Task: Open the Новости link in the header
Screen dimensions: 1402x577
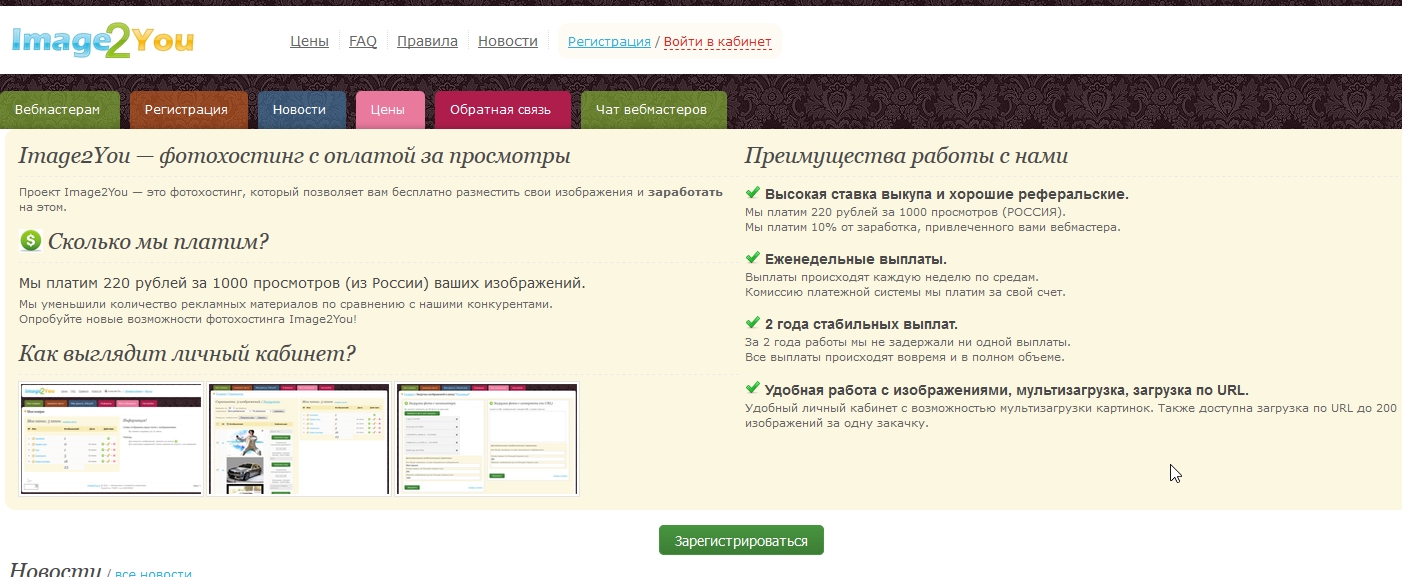Action: [x=508, y=41]
